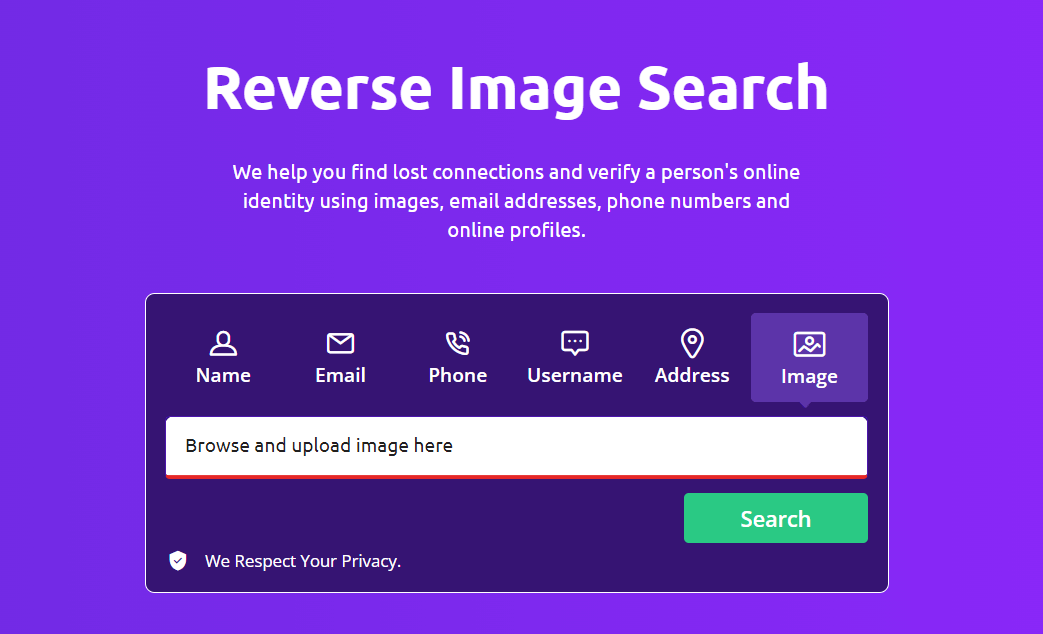Select the map pin icon above Address

pyautogui.click(x=692, y=344)
